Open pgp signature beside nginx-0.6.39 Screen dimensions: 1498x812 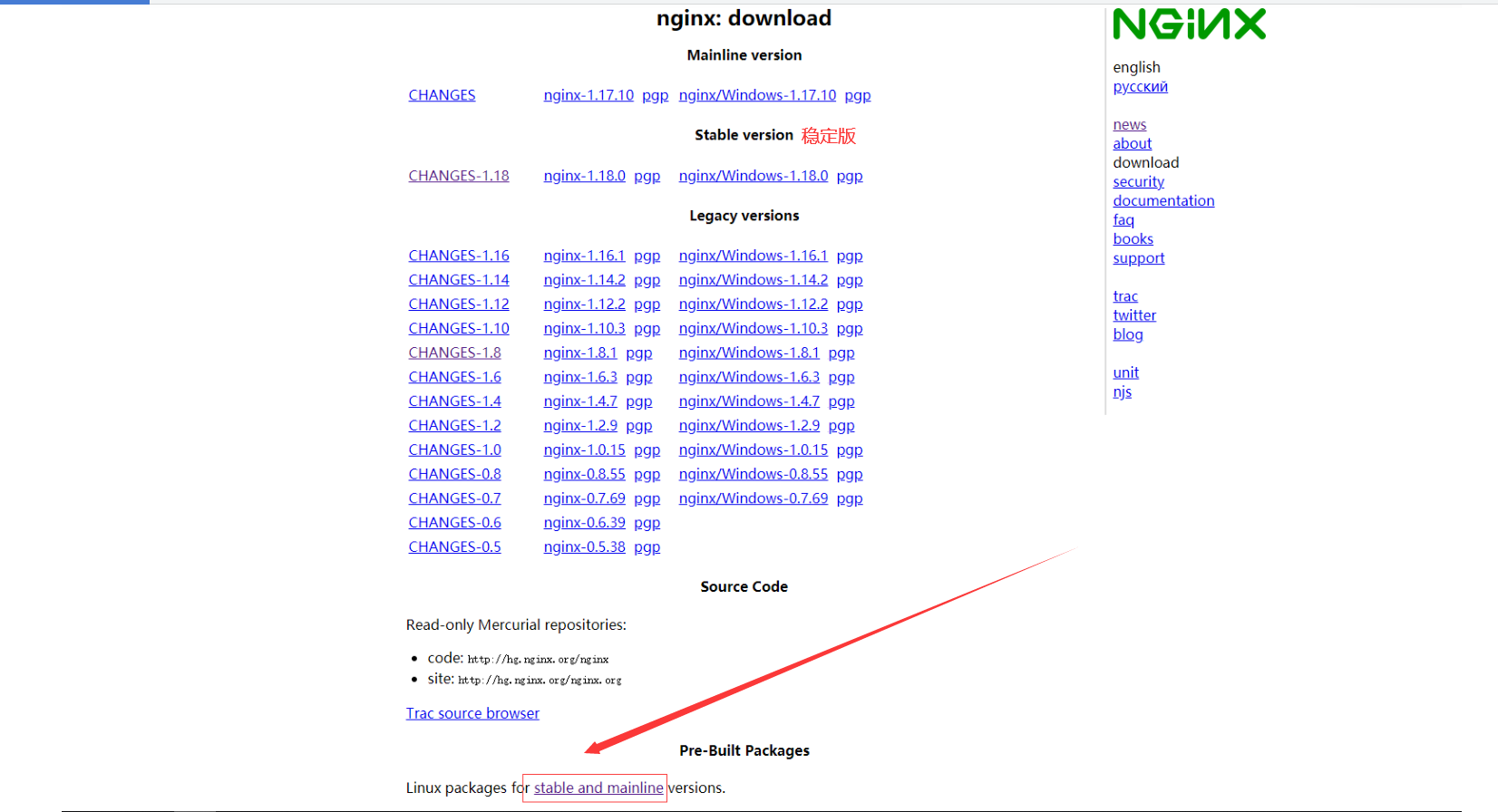pyautogui.click(x=647, y=523)
